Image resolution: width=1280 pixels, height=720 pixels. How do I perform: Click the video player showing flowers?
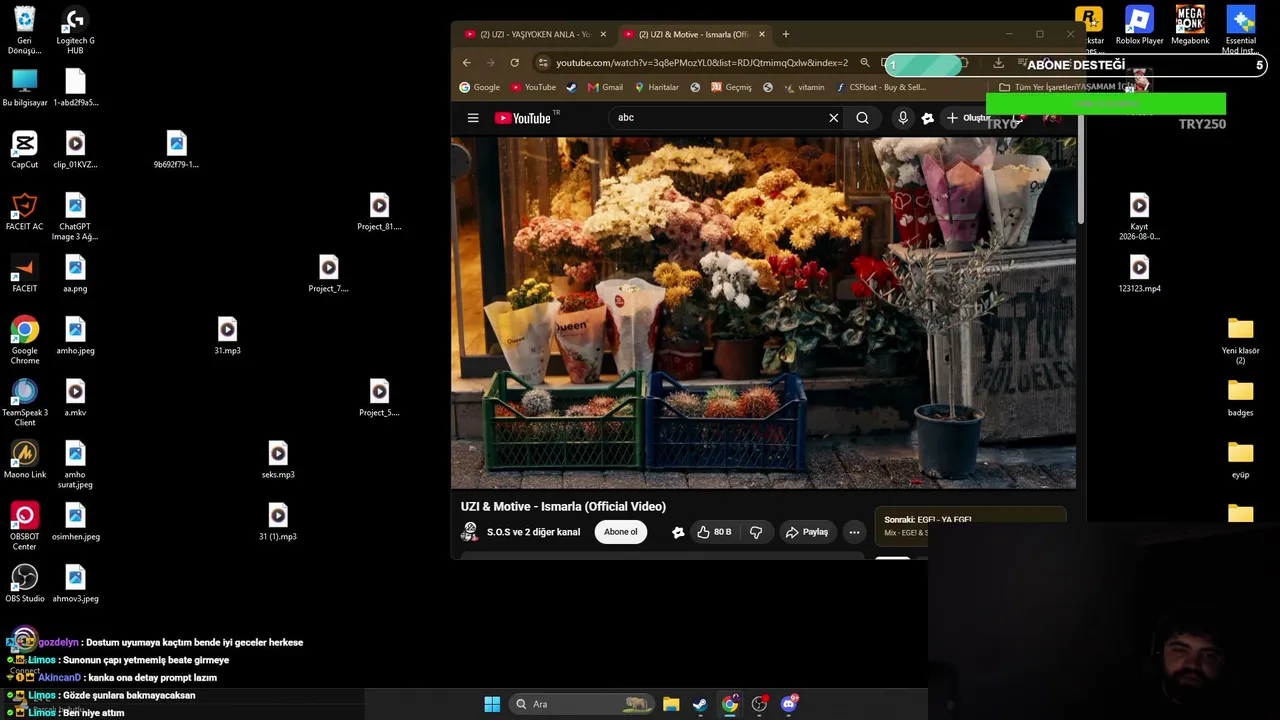tap(764, 313)
